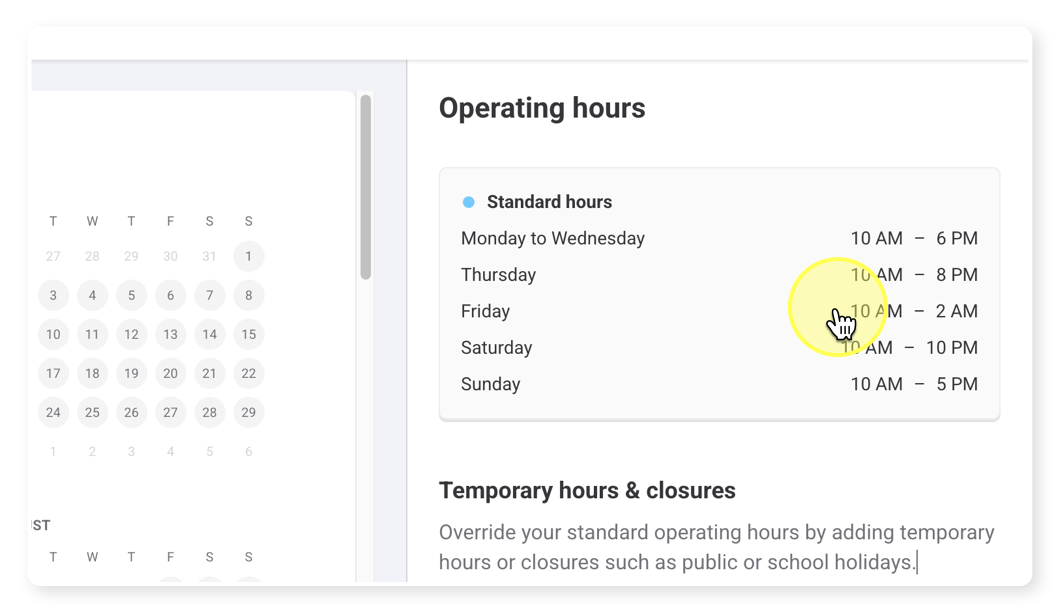
Task: Select calendar date 11
Action: pyautogui.click(x=92, y=334)
